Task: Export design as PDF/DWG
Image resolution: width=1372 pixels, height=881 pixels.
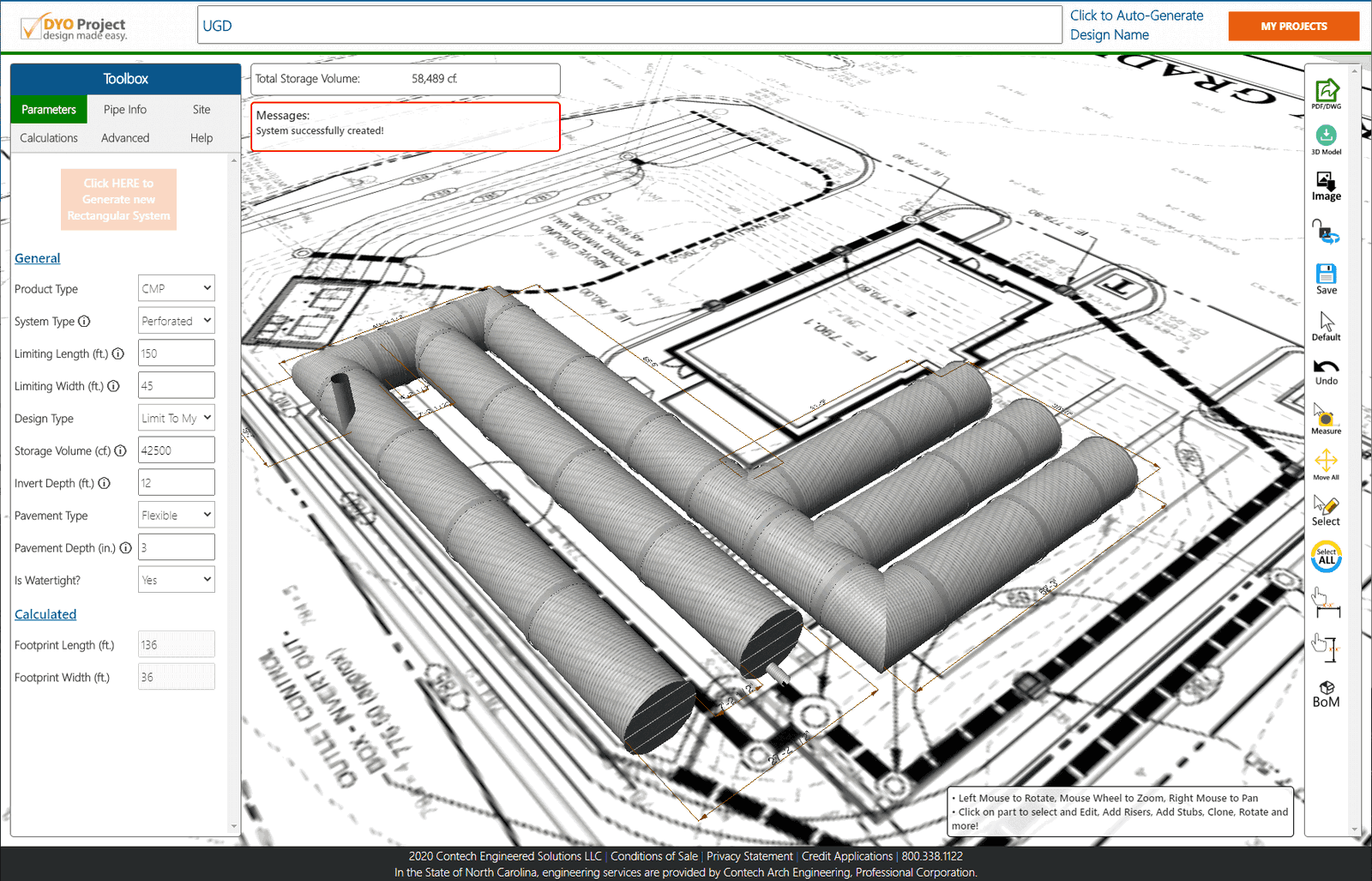Action: click(1326, 93)
